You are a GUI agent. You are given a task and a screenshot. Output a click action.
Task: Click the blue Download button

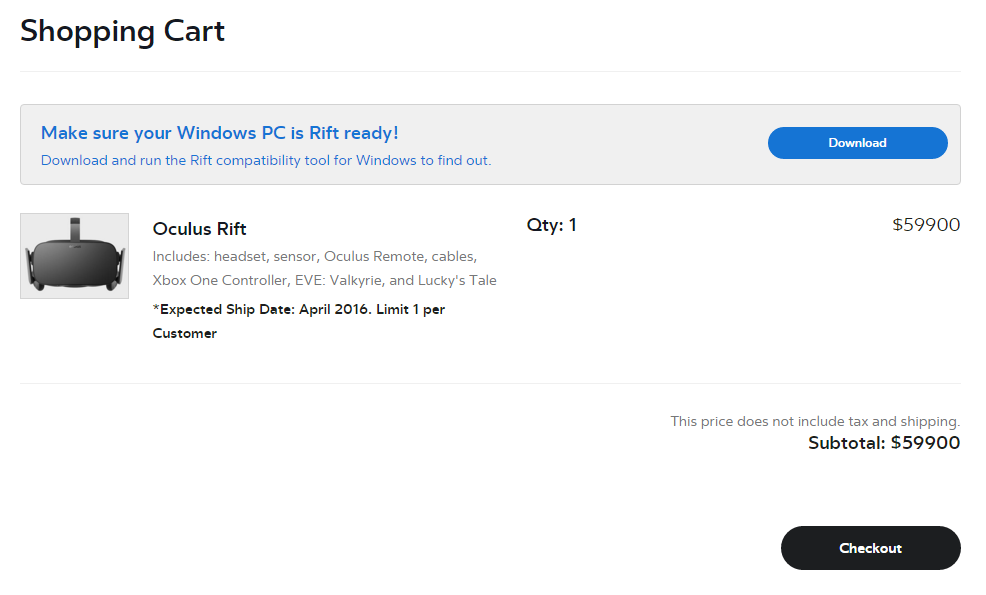click(x=857, y=143)
